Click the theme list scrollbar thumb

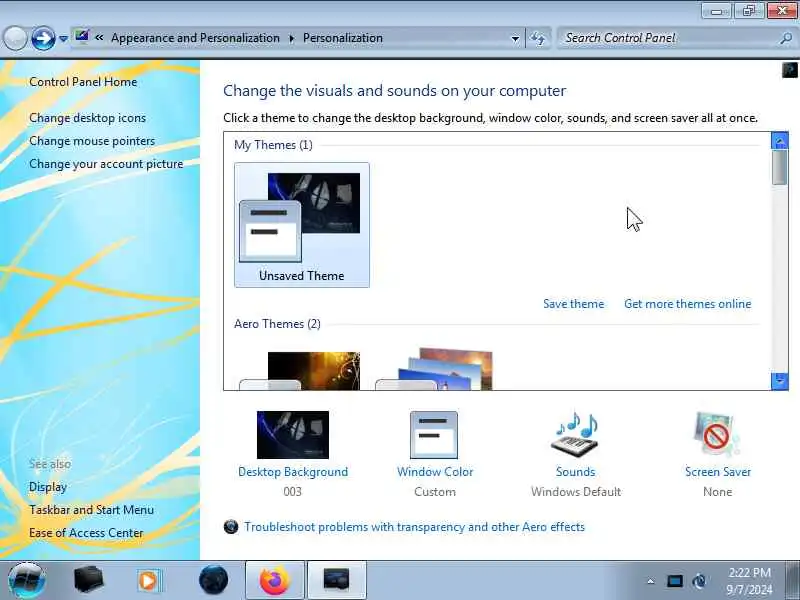(780, 168)
